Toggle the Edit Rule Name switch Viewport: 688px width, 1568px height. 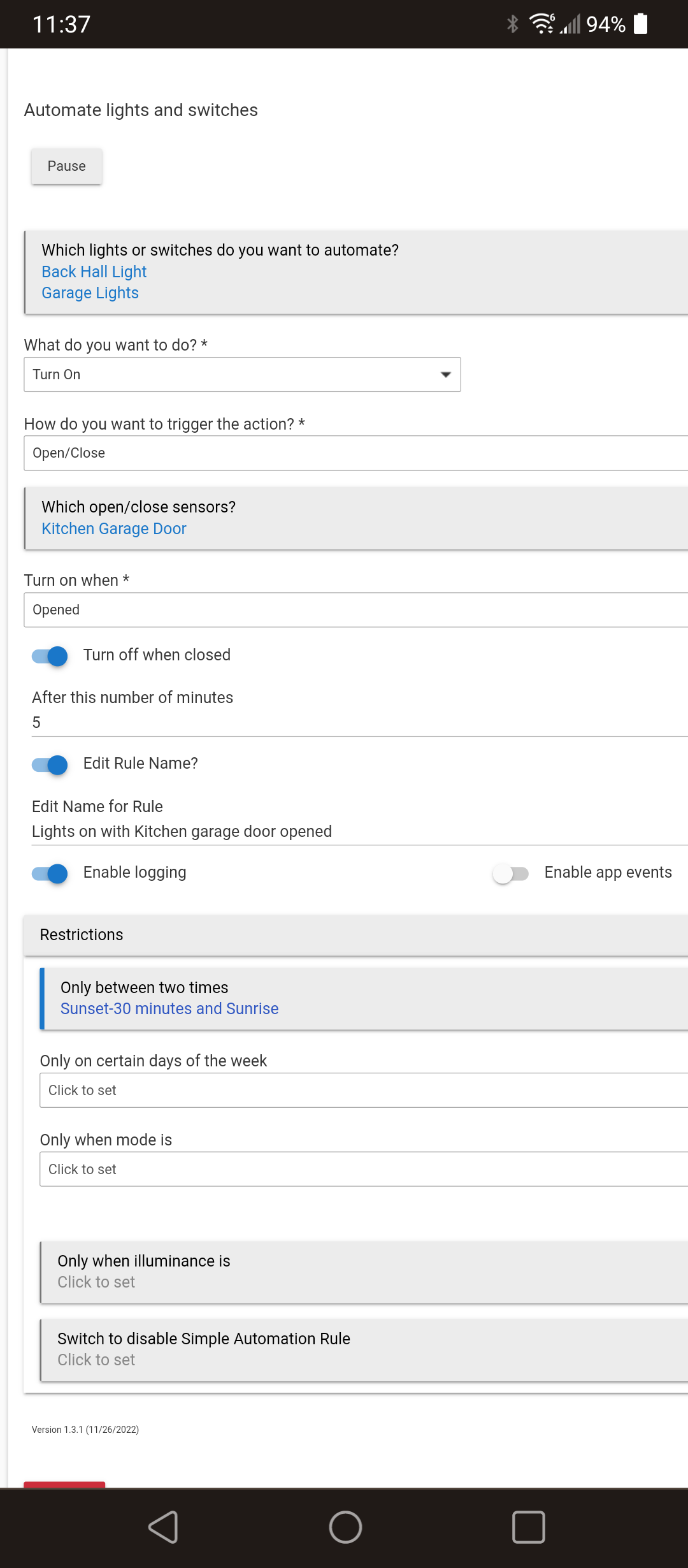[x=50, y=764]
